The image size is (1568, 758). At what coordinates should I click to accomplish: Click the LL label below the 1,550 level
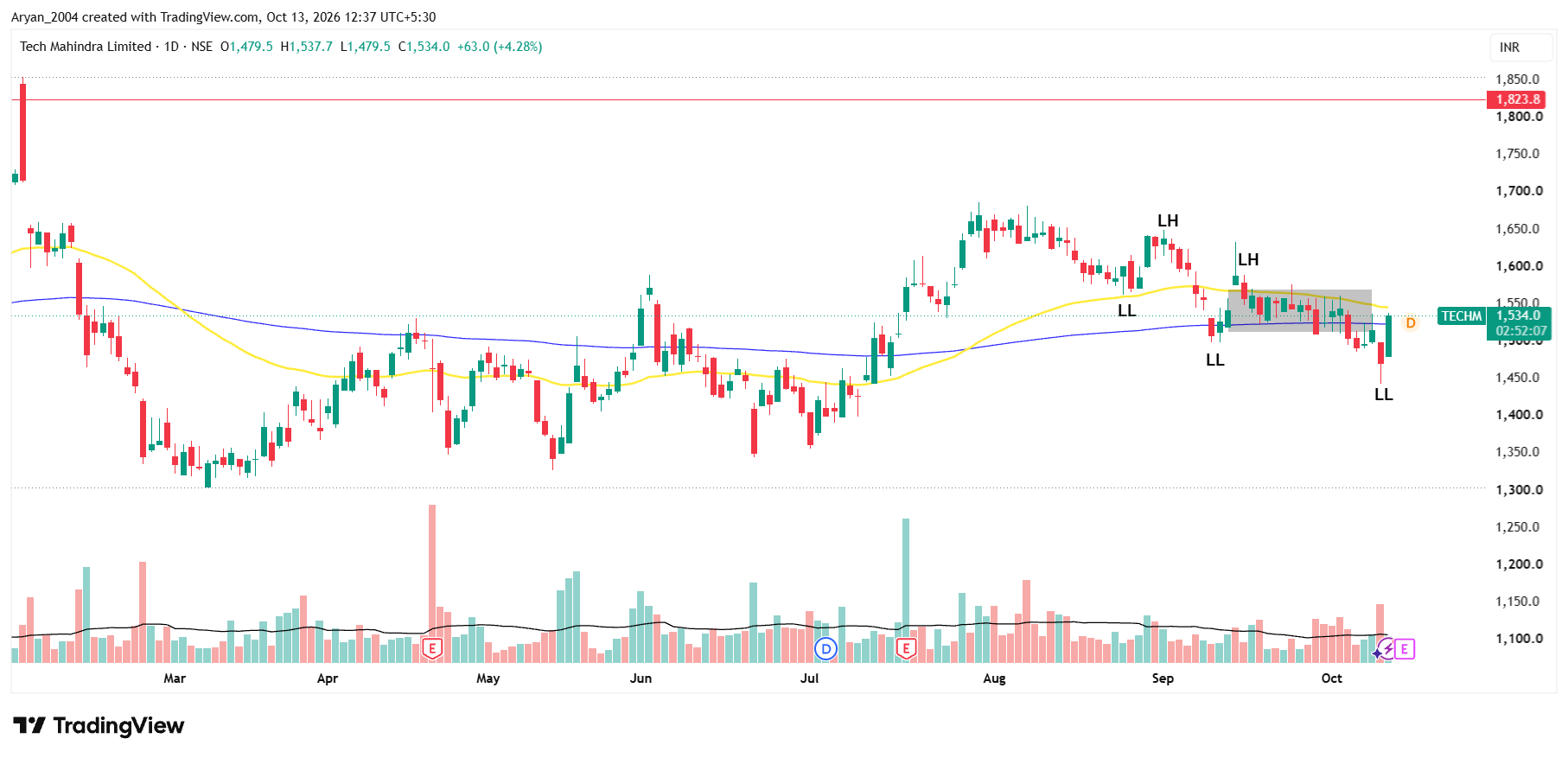point(1126,310)
